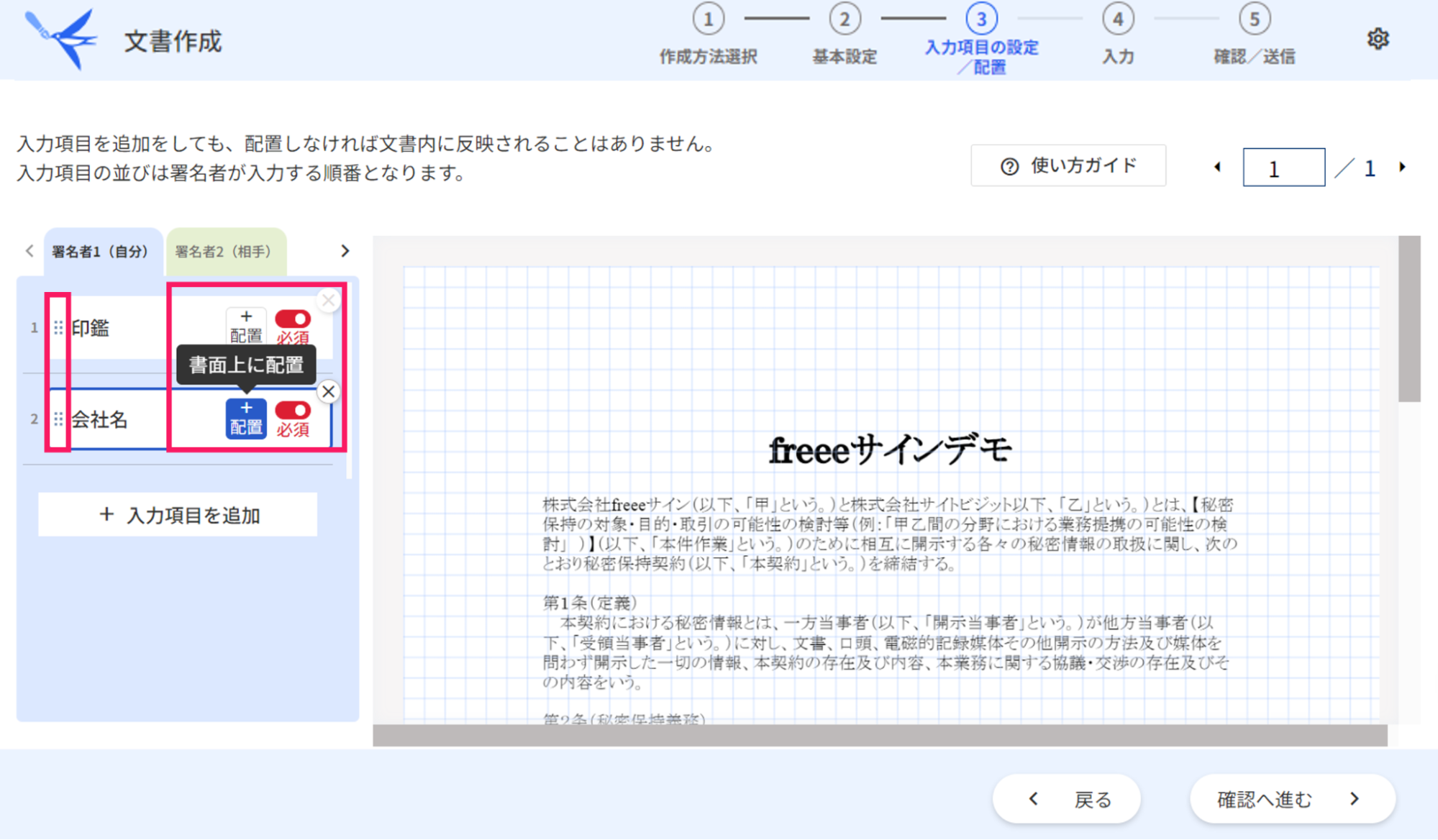
Task: Remove the 会社名 item with its X
Action: (329, 392)
